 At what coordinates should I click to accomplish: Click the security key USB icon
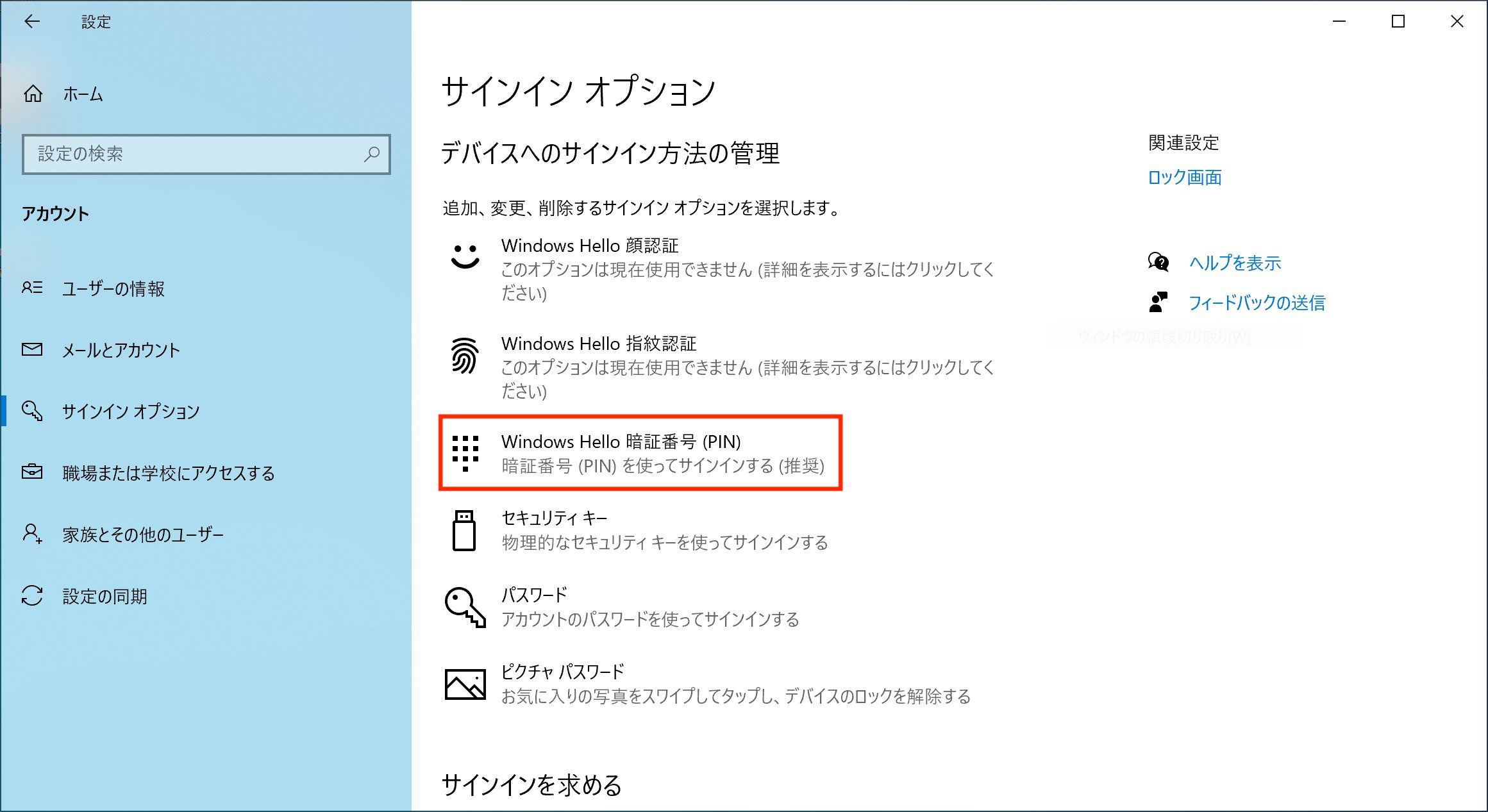[464, 530]
